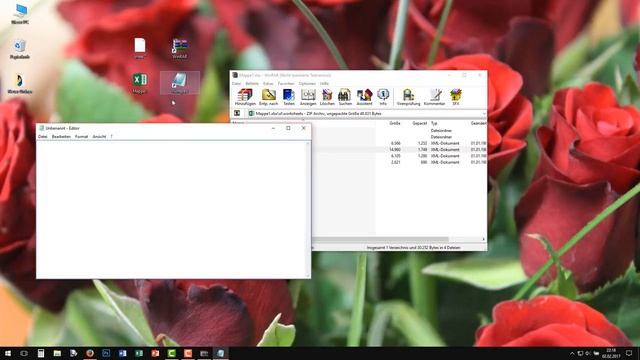Sort WinRAR list by Typ column
This screenshot has height=360, width=640.
[x=434, y=123]
